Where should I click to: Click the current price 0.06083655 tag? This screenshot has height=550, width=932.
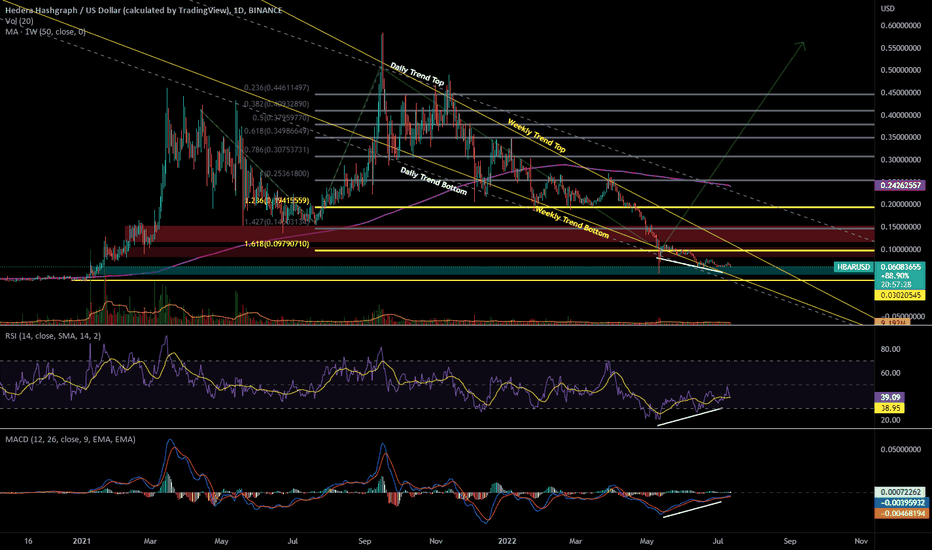point(900,267)
